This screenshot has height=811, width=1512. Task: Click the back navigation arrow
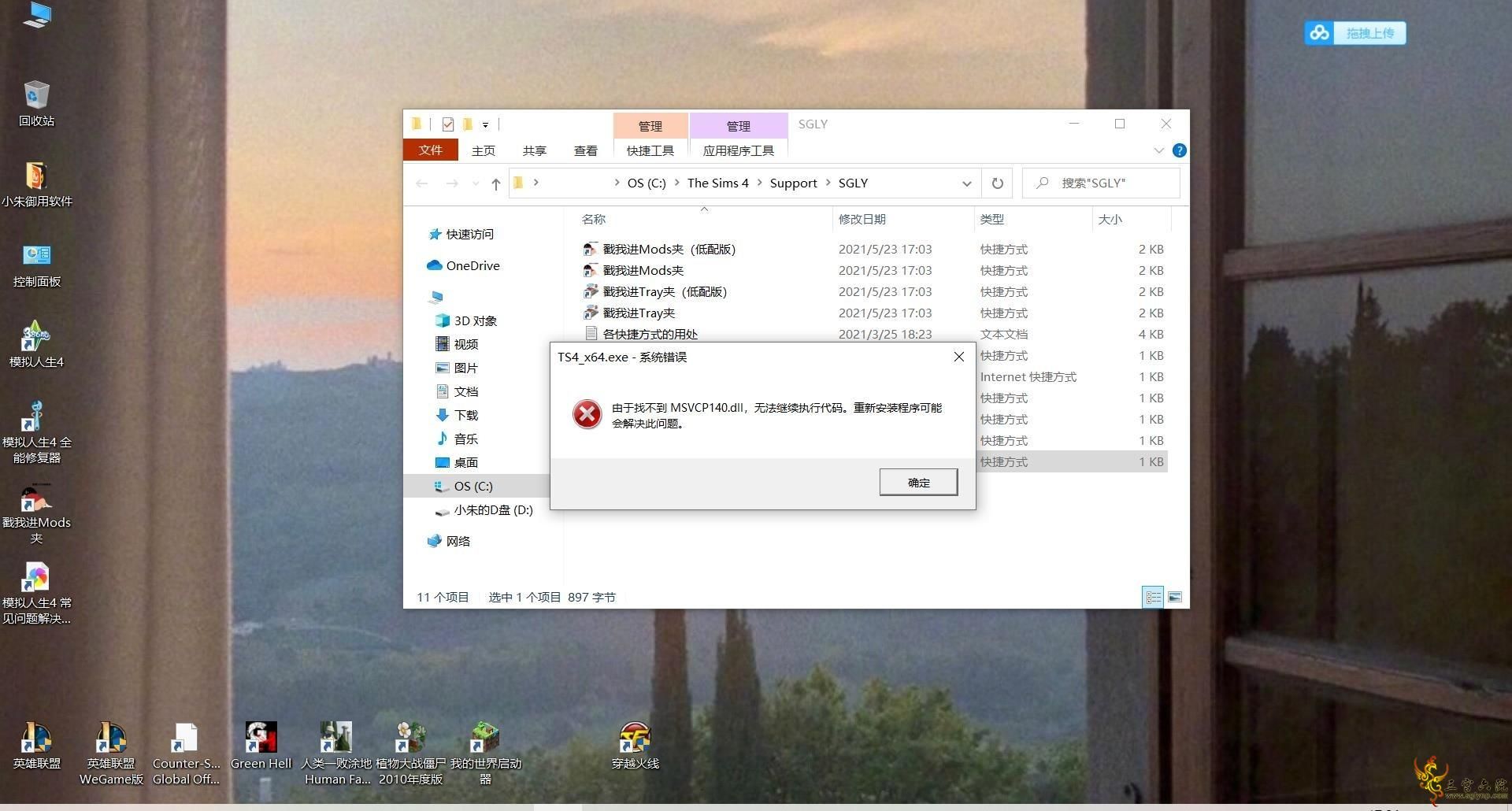coord(422,183)
